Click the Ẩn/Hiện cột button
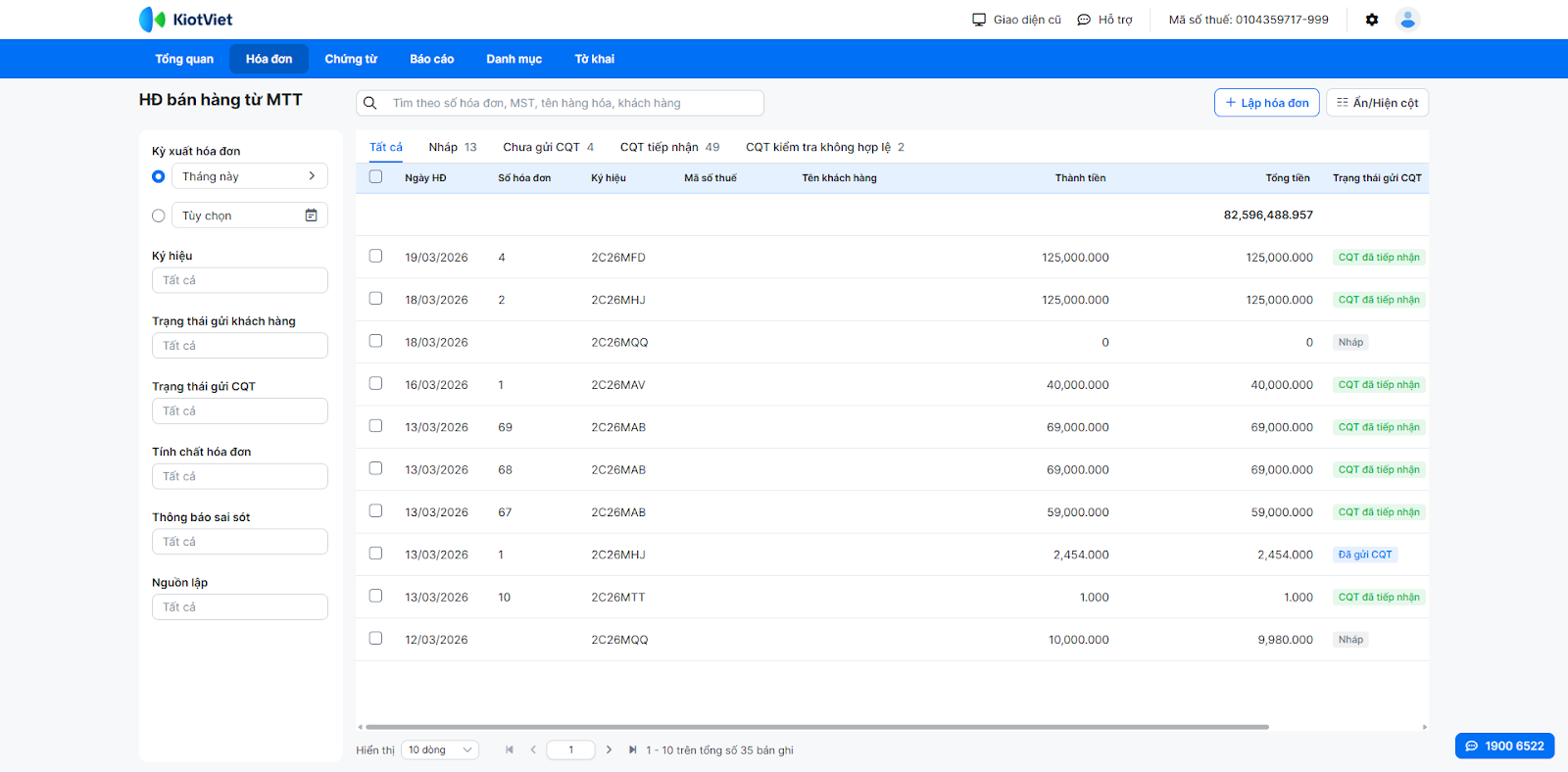 1377,103
